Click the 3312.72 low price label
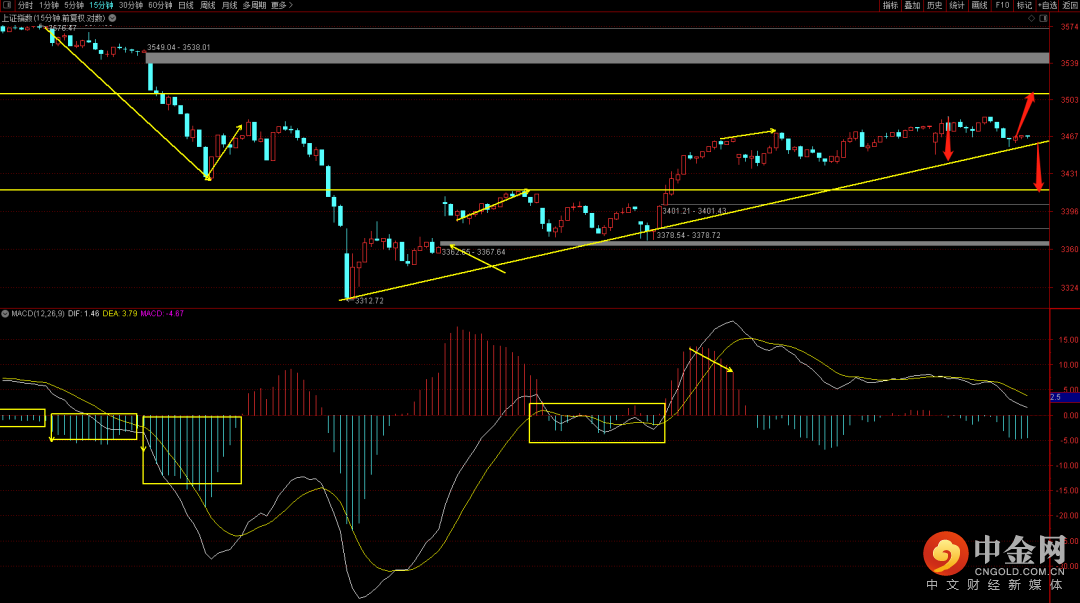Viewport: 1080px width, 603px height. (369, 300)
